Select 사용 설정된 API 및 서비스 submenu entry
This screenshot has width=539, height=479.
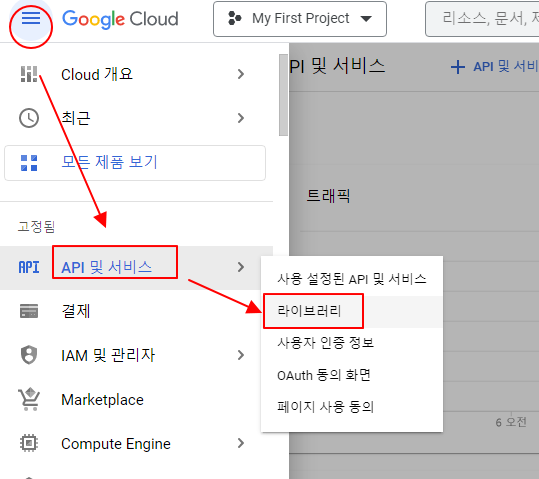click(x=352, y=279)
